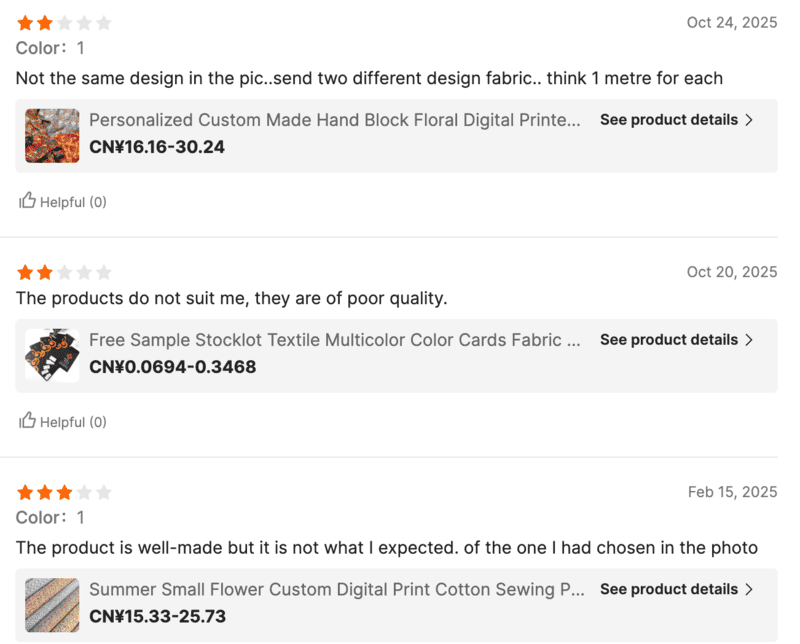Click the fourth gray star on the first review
This screenshot has width=800, height=644.
pyautogui.click(x=85, y=22)
